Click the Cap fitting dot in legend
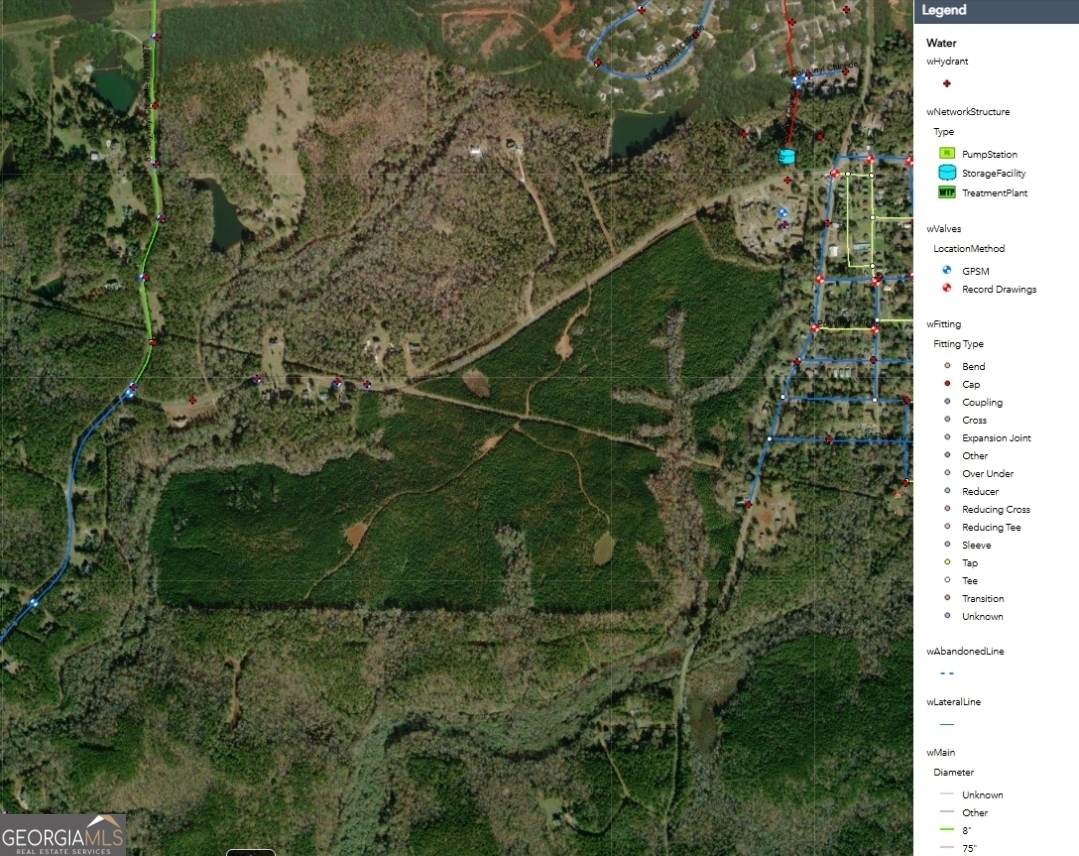Viewport: 1079px width, 856px height. click(946, 385)
